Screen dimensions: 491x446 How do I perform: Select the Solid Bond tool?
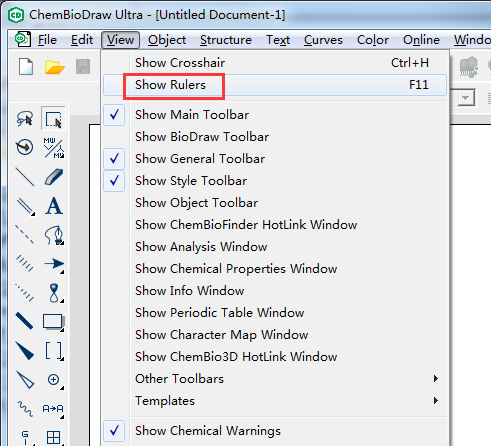tap(25, 176)
